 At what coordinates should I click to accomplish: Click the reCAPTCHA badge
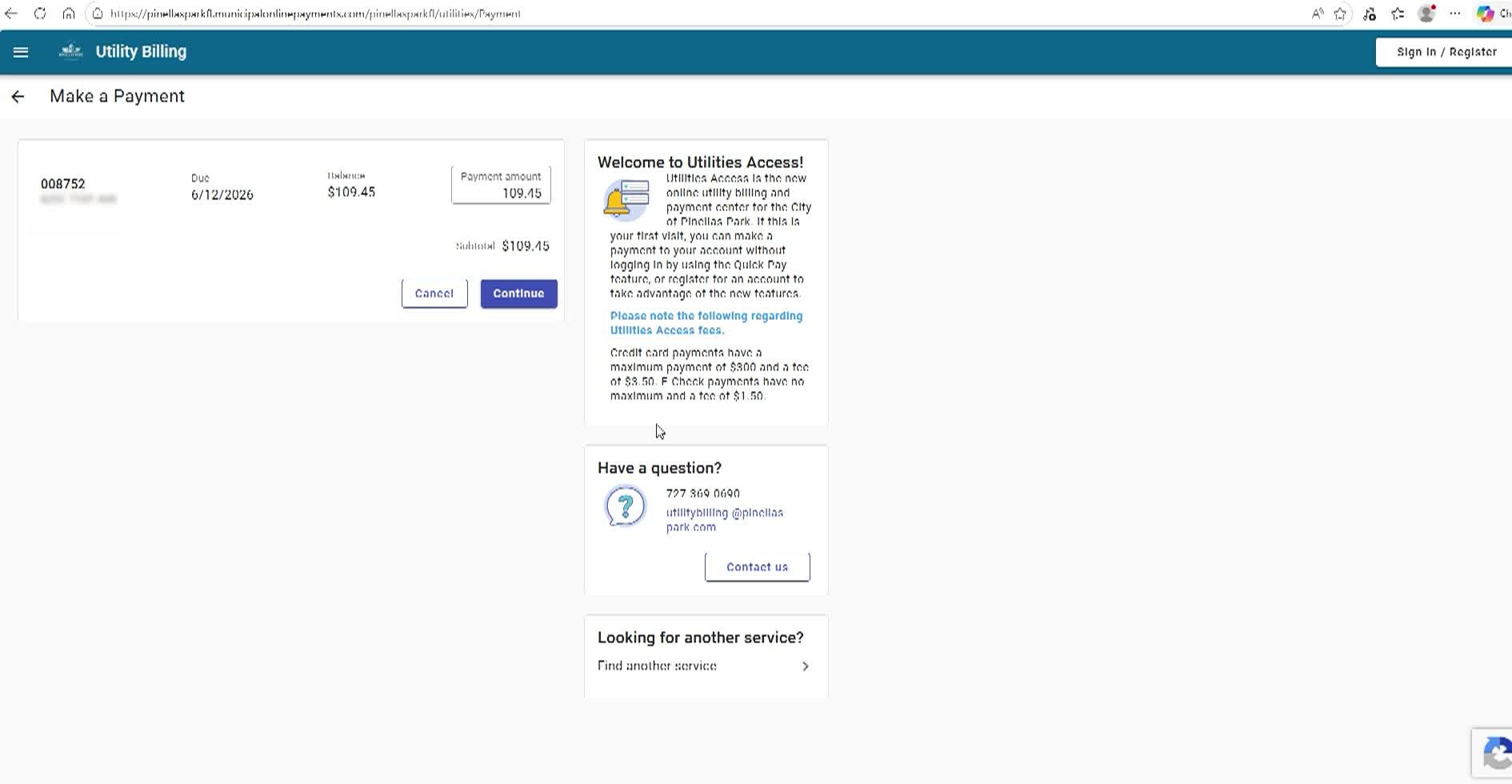tap(1493, 754)
